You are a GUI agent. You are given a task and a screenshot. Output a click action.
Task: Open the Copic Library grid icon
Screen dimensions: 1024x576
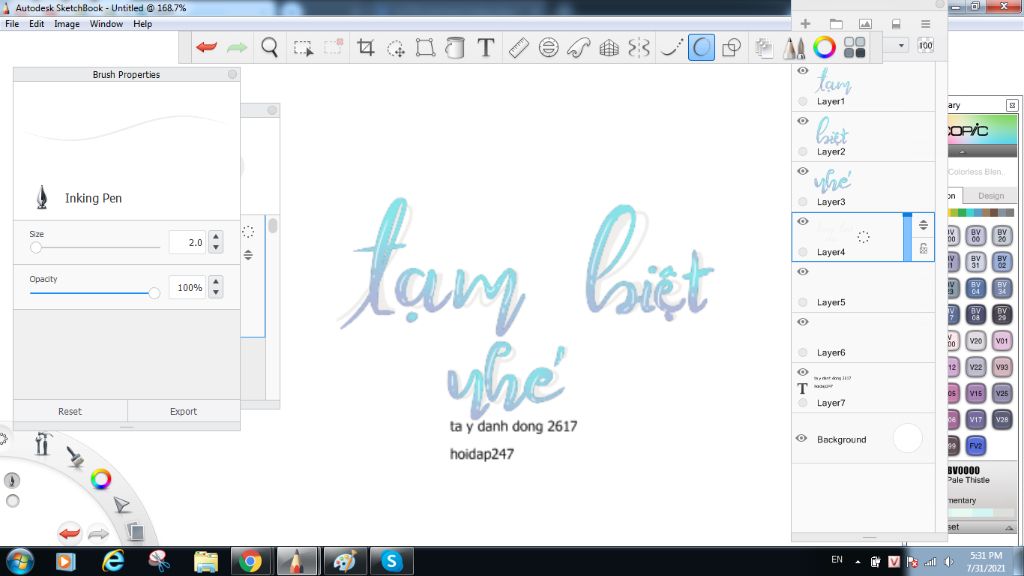(854, 47)
